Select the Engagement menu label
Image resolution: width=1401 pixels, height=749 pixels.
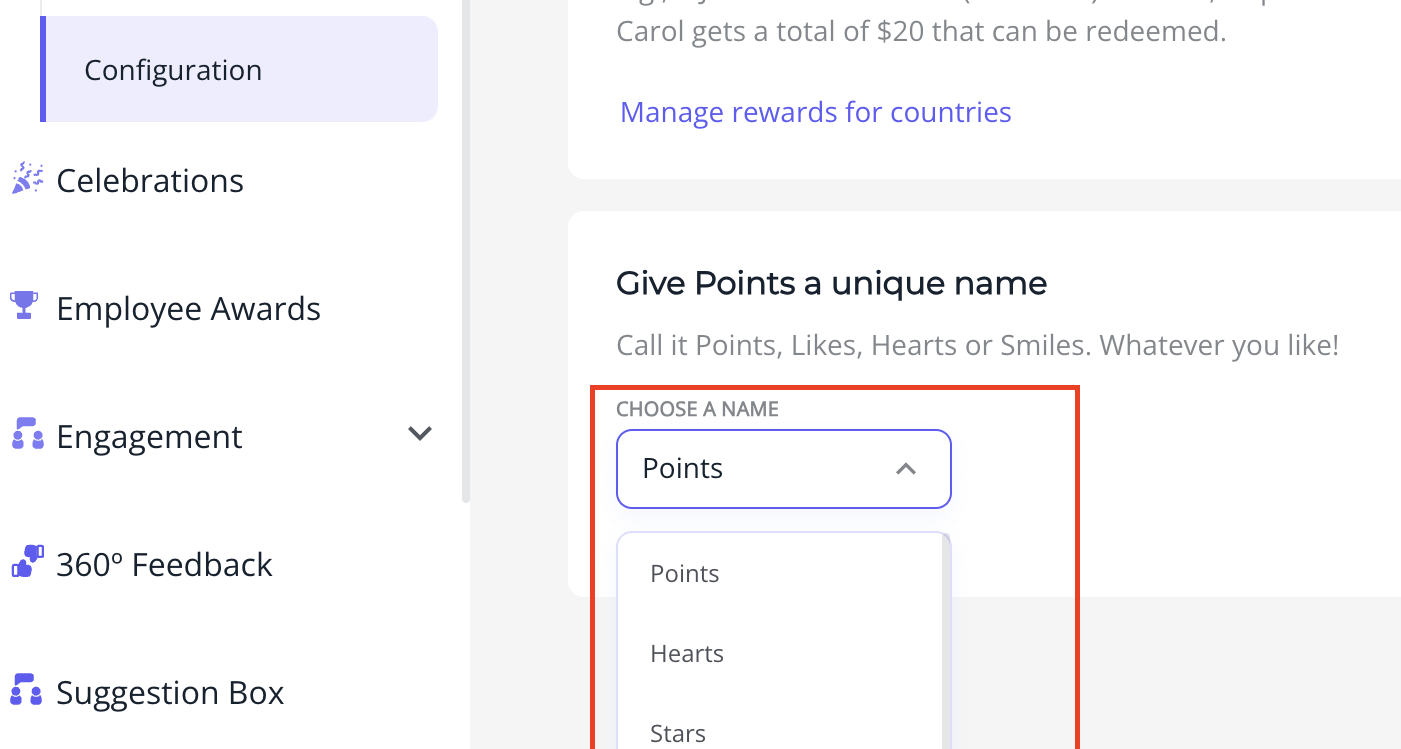[149, 437]
